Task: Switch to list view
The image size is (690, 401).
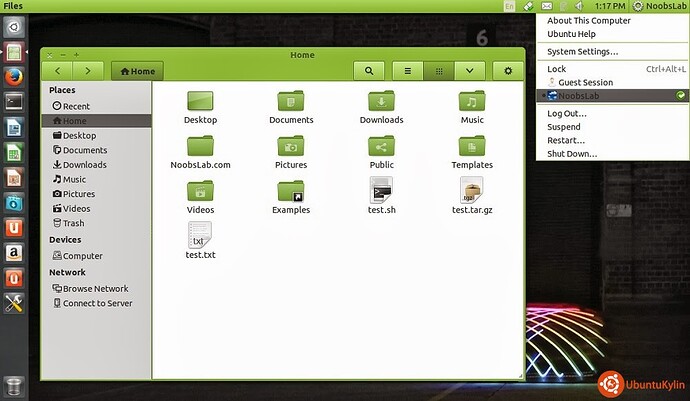Action: [x=407, y=71]
